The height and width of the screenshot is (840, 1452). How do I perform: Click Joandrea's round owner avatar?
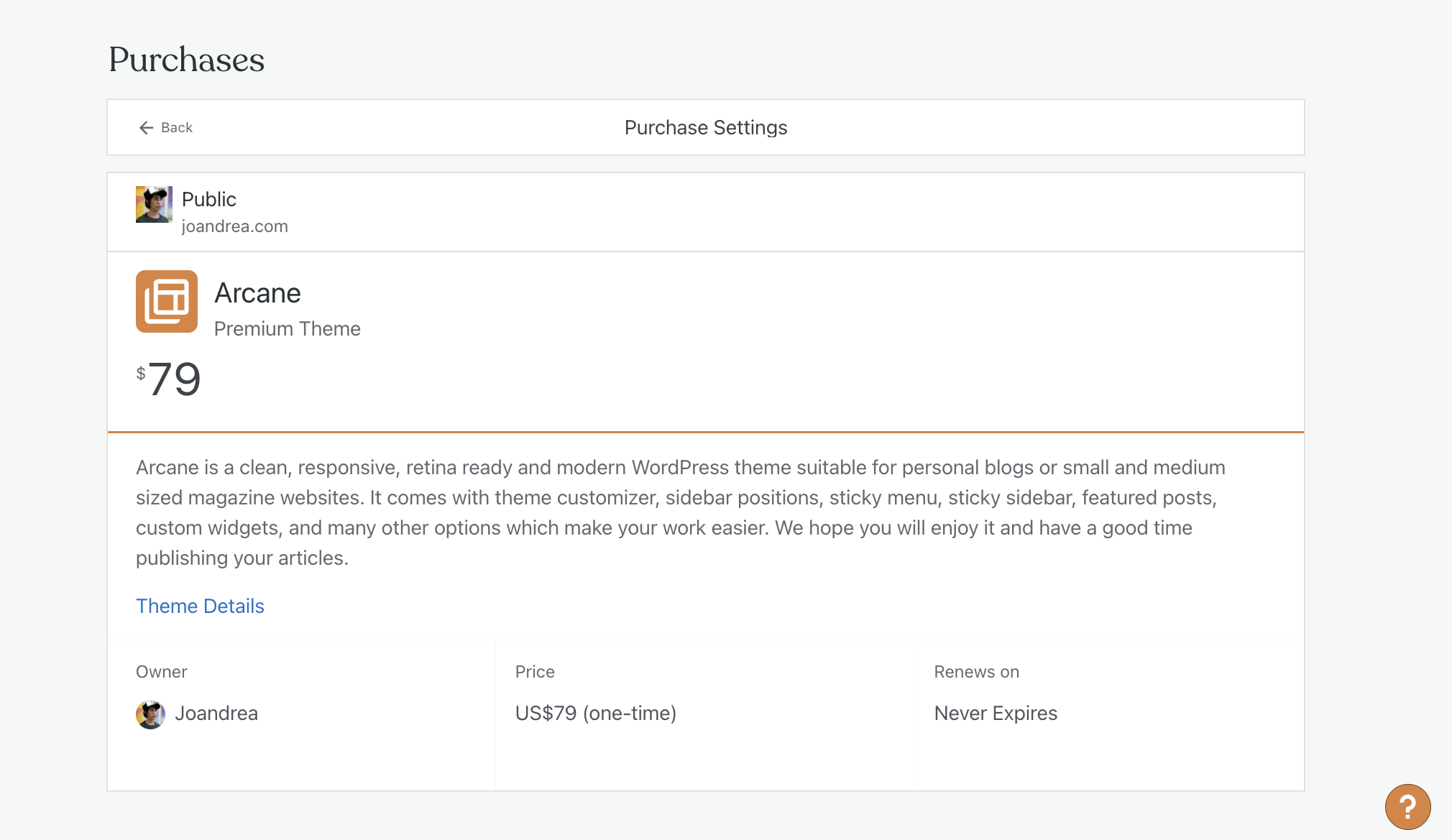[x=150, y=714]
